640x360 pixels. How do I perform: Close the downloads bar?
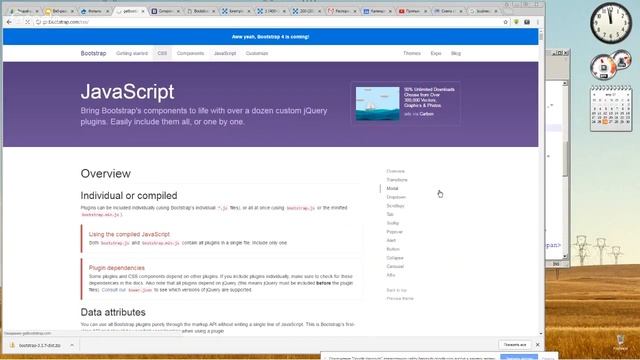pyautogui.click(x=538, y=345)
